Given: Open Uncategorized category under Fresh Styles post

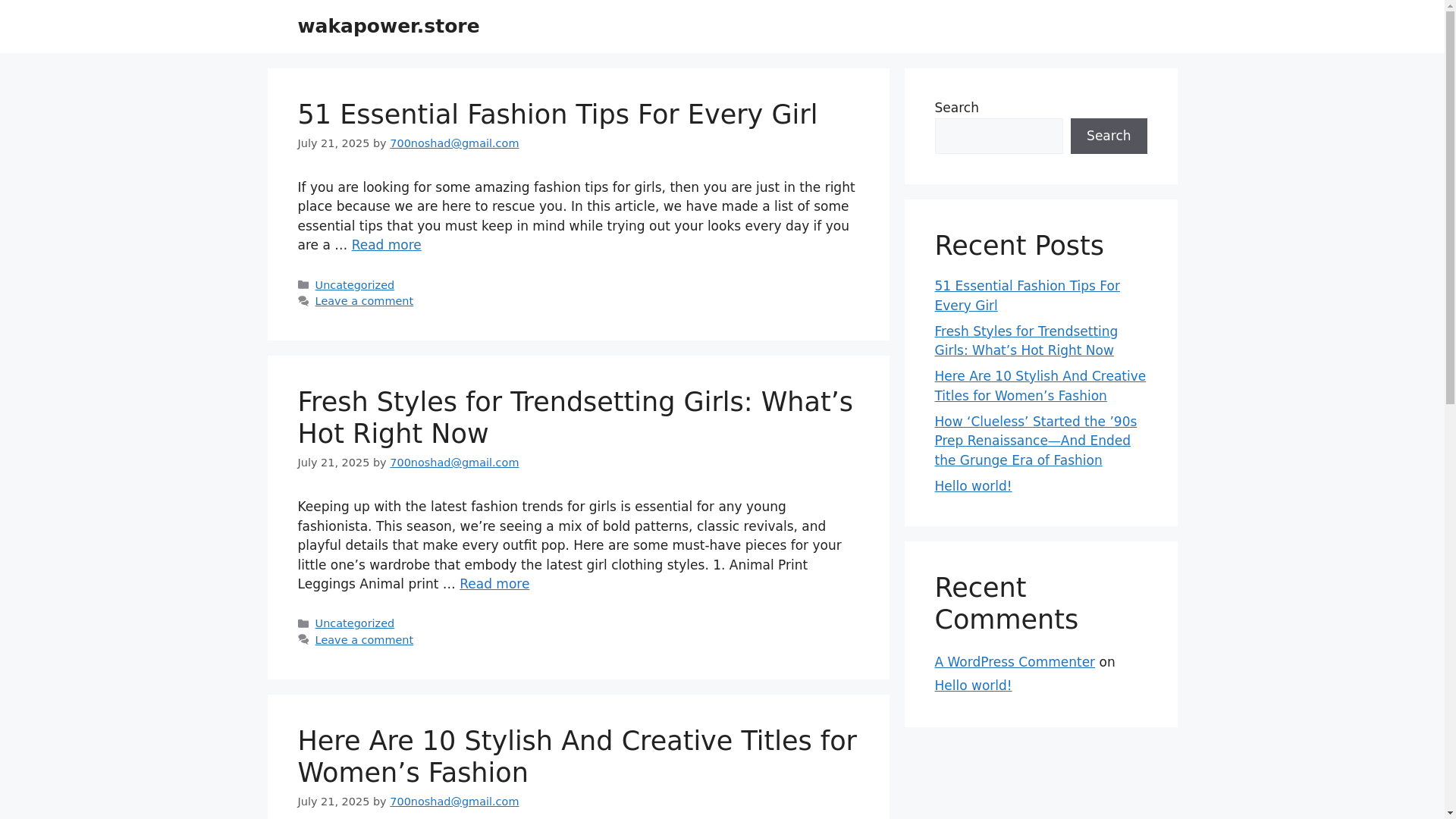Looking at the screenshot, I should [x=355, y=623].
